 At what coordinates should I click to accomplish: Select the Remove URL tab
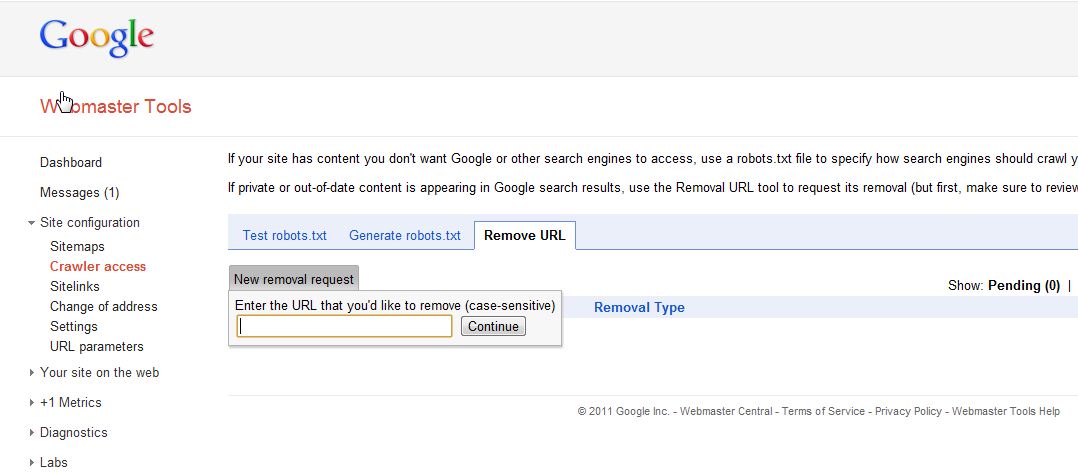coord(525,236)
